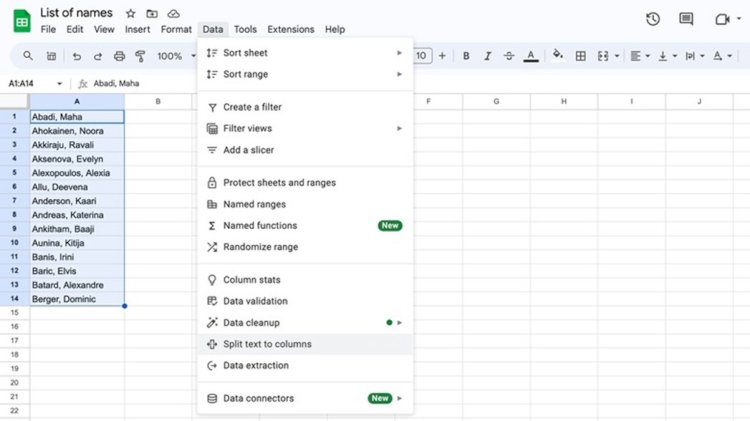Choose Randomize range
Viewport: 750px width, 421px height.
pyautogui.click(x=305, y=247)
